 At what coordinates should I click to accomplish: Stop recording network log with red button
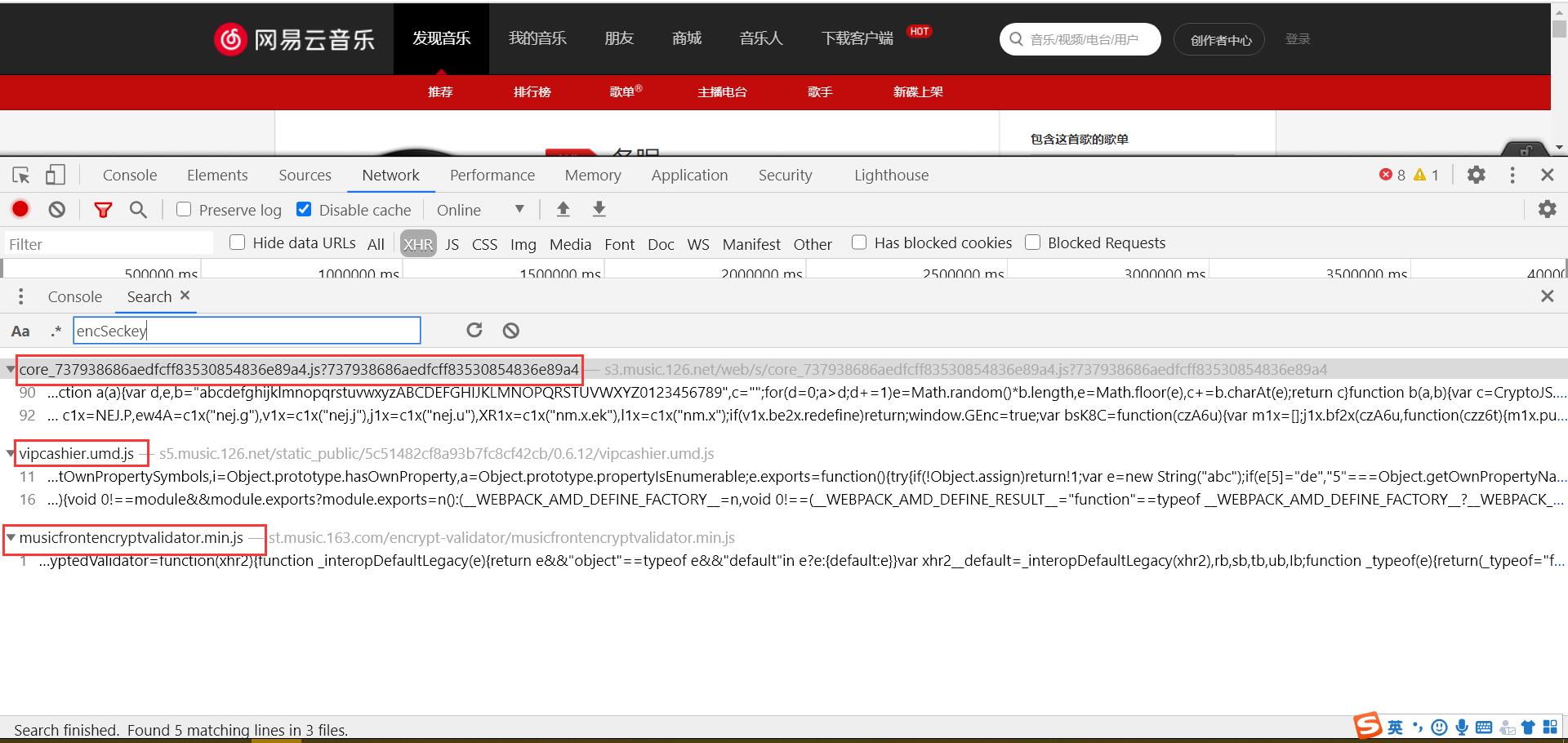coord(20,210)
